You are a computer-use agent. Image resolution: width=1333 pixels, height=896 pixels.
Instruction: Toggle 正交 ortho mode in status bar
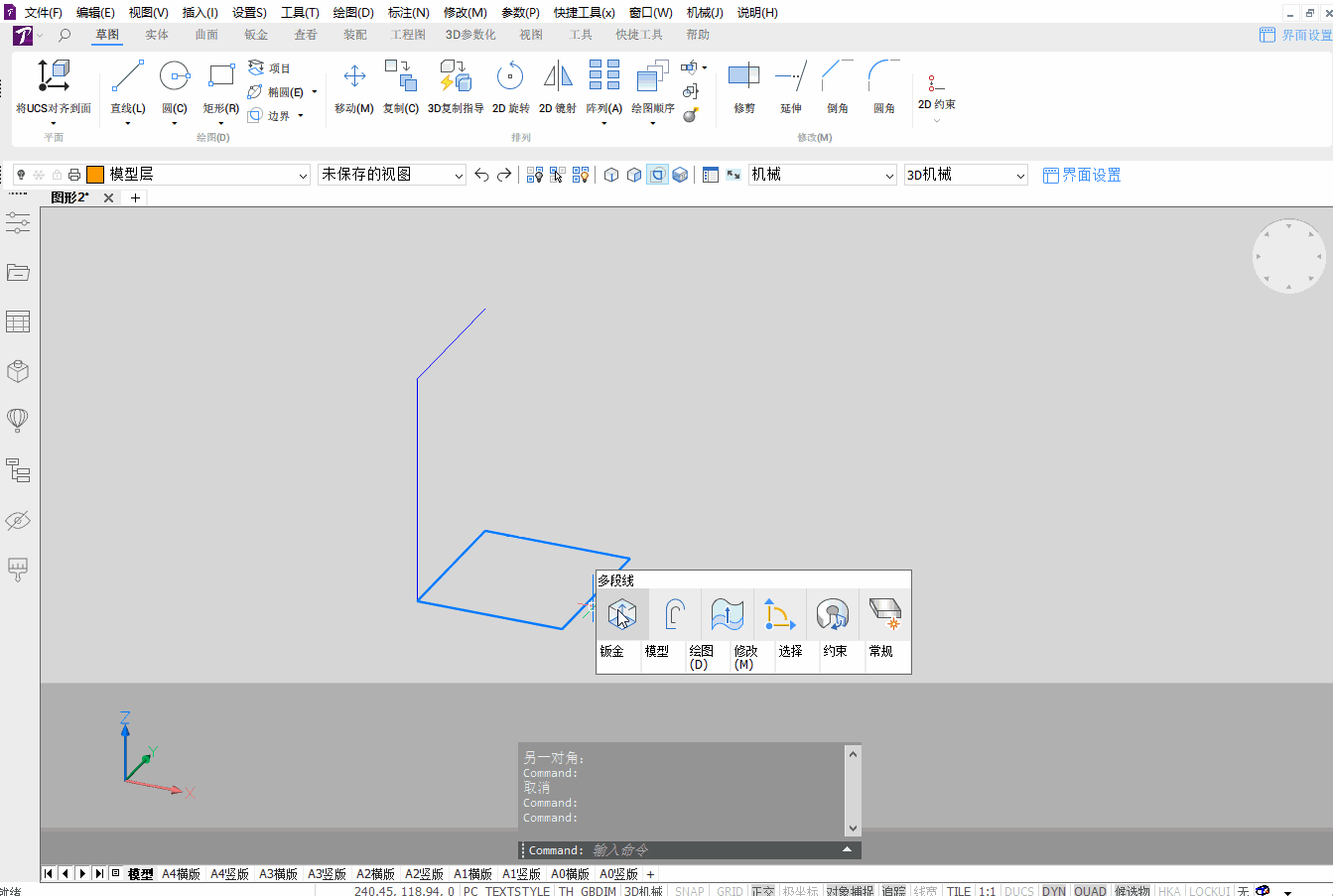[762, 890]
